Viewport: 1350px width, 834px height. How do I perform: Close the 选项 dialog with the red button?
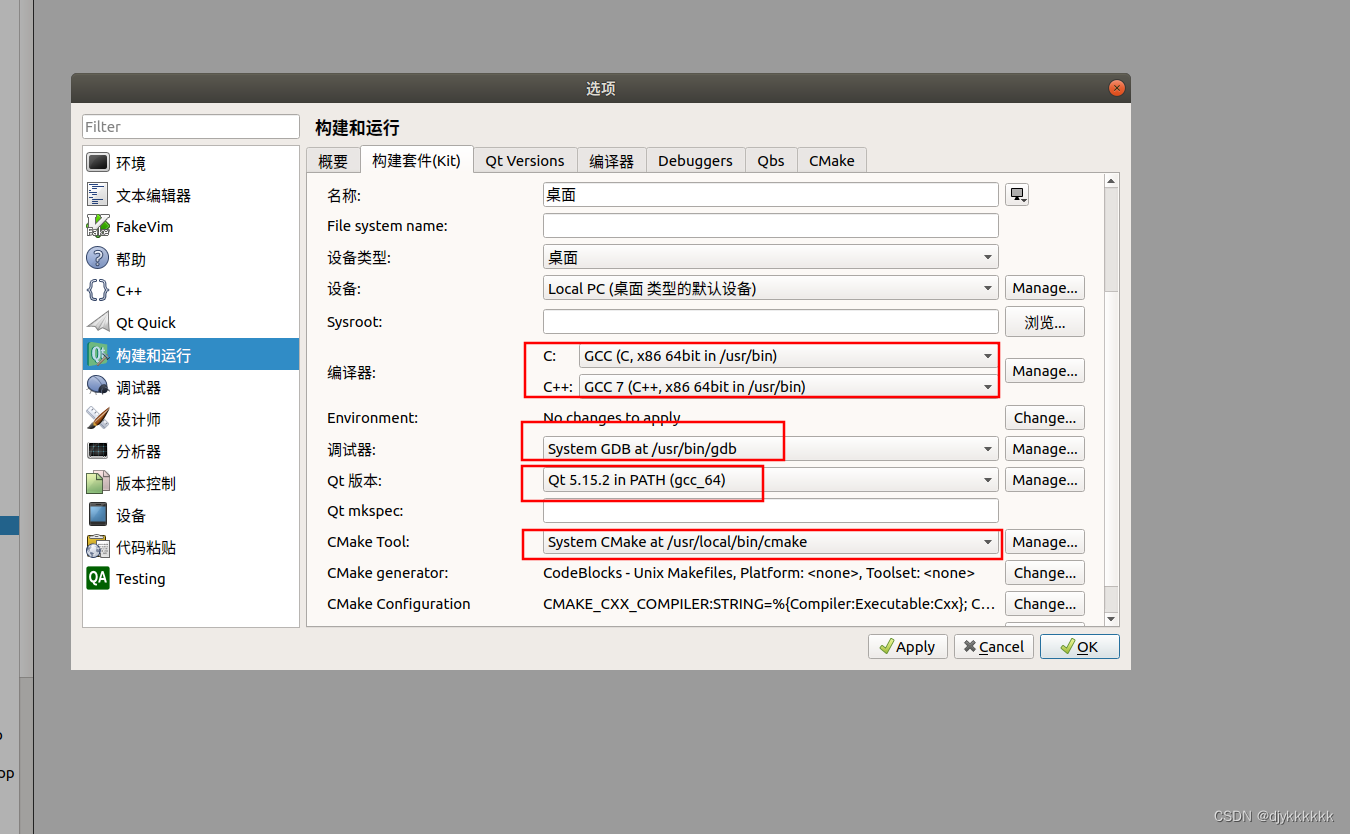coord(1117,88)
